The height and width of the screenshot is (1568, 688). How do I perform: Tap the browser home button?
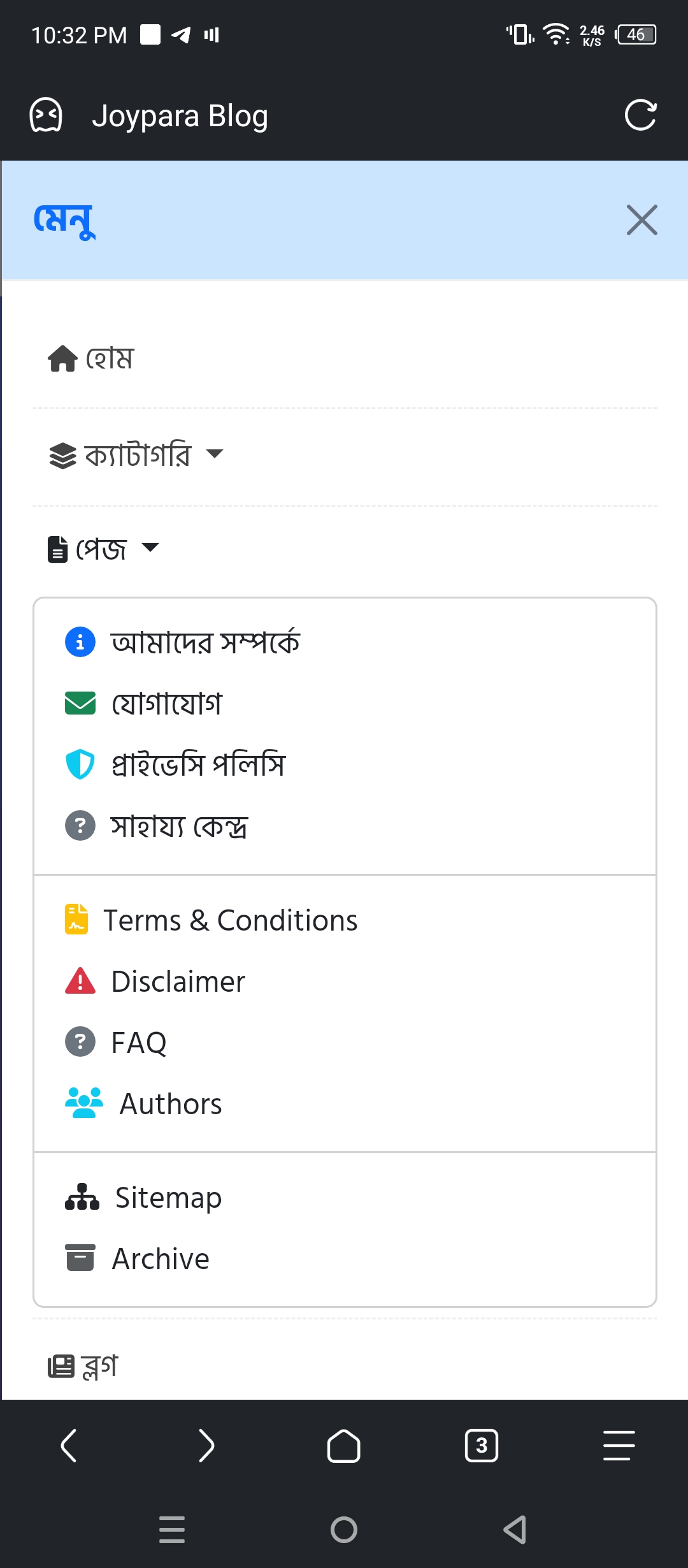click(343, 1446)
